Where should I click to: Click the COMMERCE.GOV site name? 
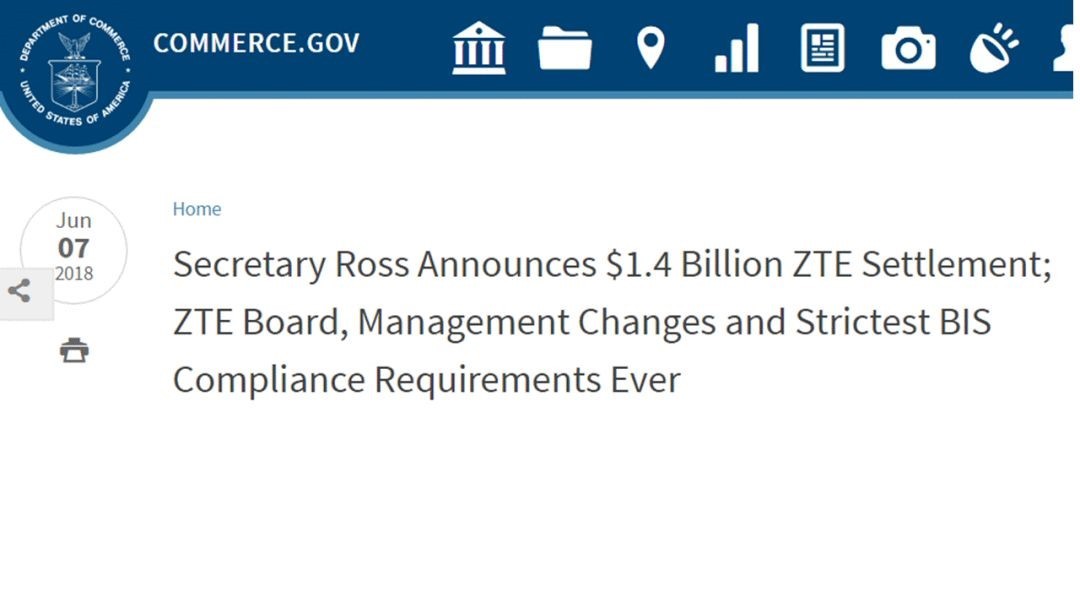click(256, 44)
